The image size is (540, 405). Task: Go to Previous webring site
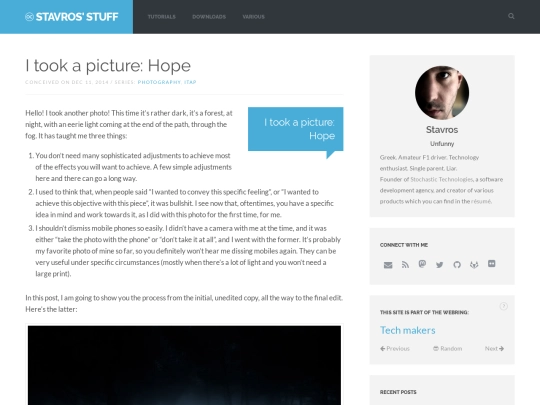395,349
